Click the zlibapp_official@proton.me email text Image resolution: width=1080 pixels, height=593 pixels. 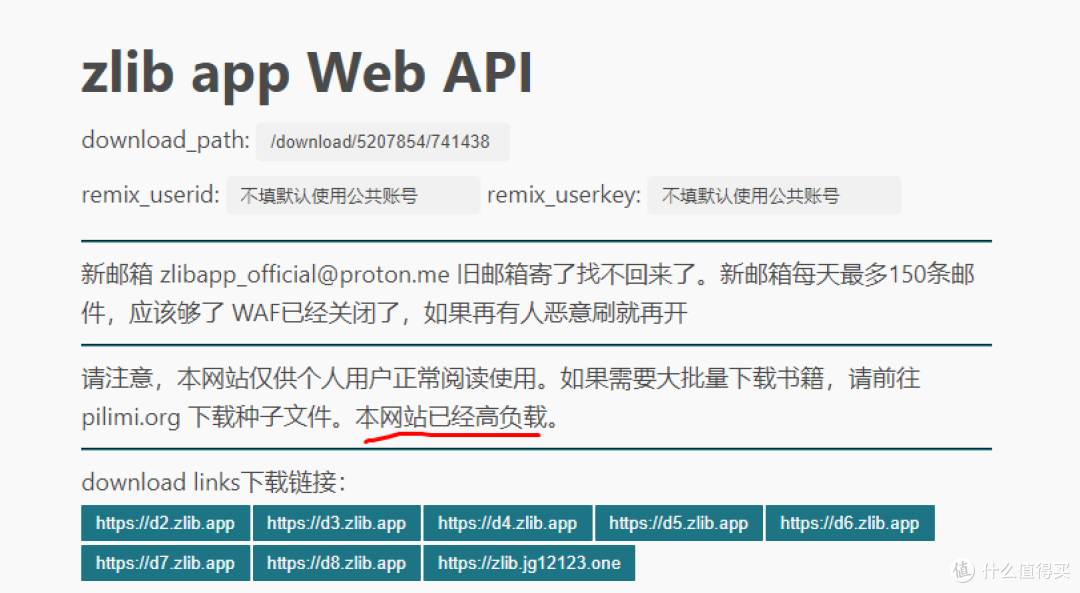coord(305,275)
